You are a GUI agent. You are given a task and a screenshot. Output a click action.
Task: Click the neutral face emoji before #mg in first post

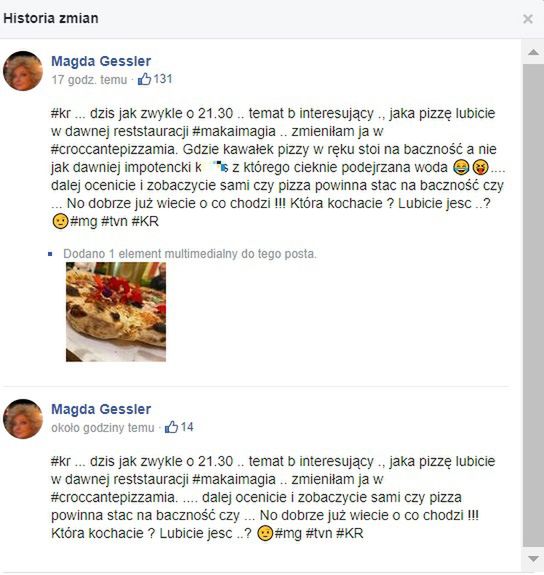[60, 221]
